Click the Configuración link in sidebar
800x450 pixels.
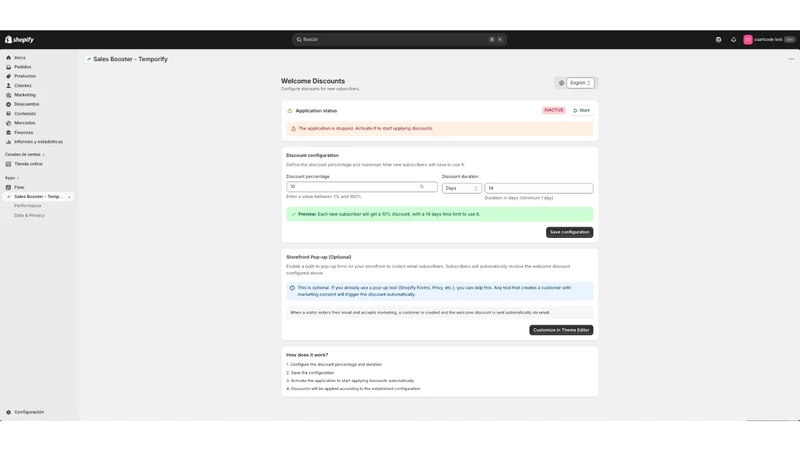(29, 412)
